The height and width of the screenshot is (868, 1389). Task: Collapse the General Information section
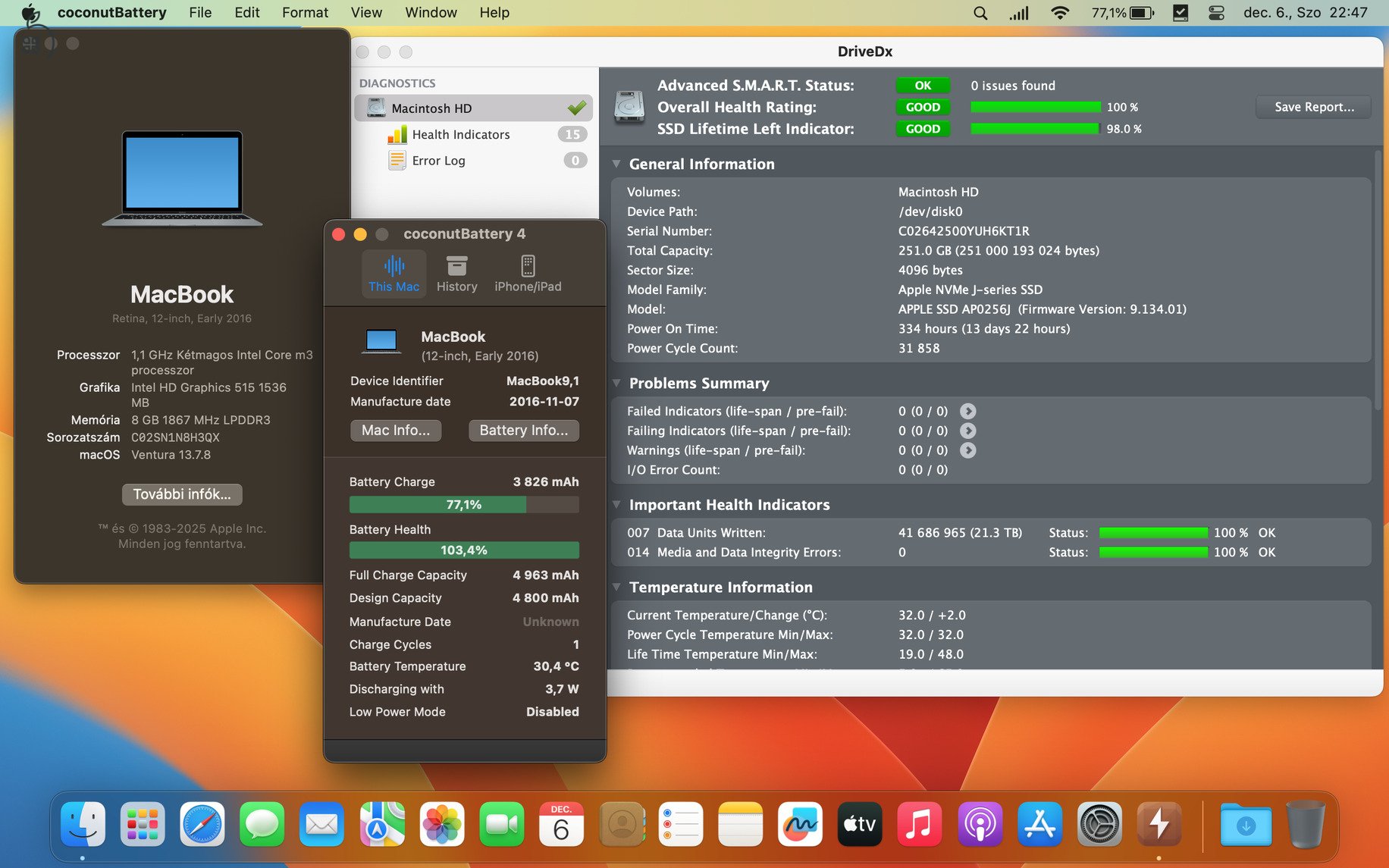tap(616, 164)
